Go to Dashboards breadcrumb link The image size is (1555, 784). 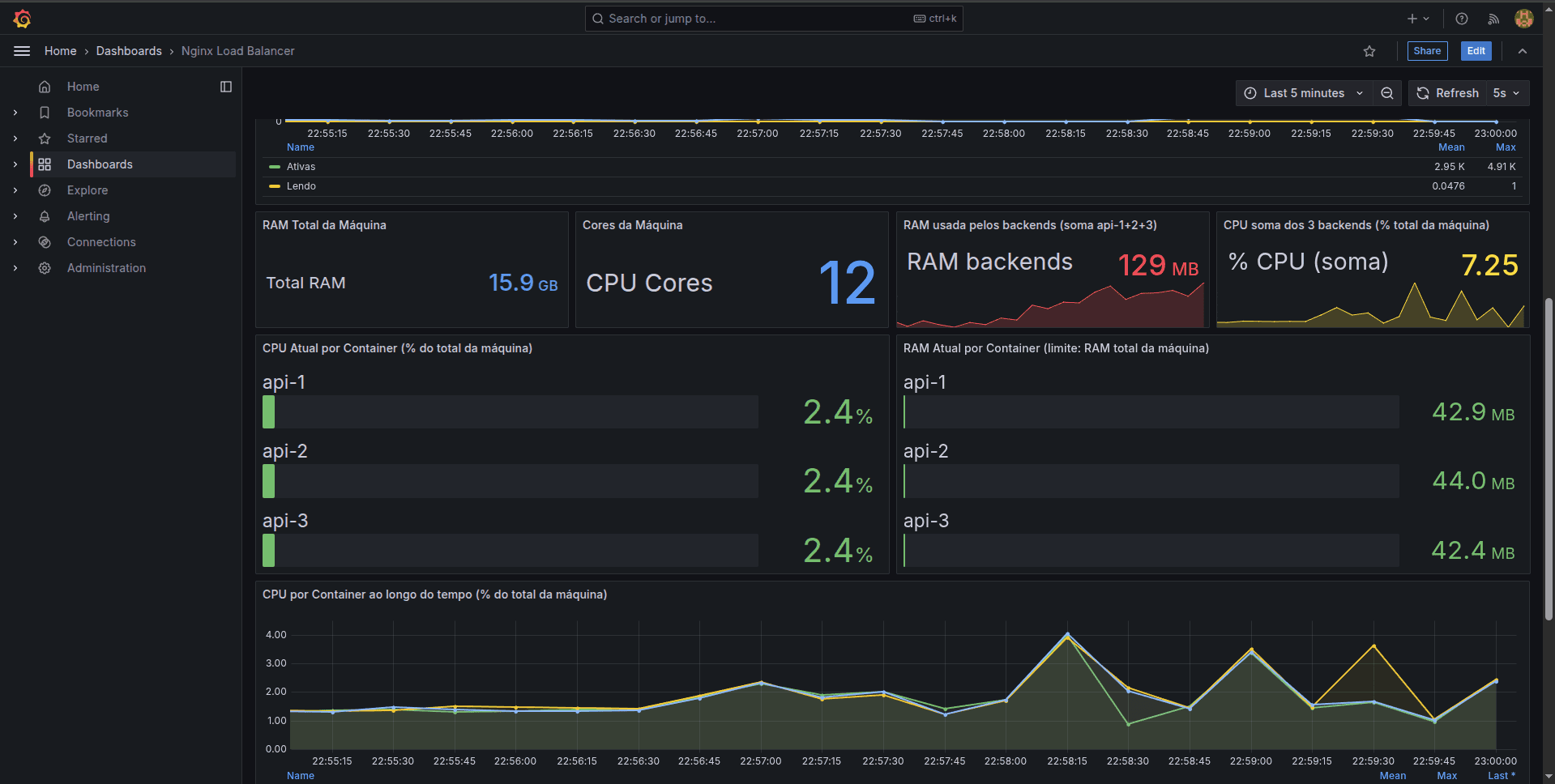click(x=129, y=51)
